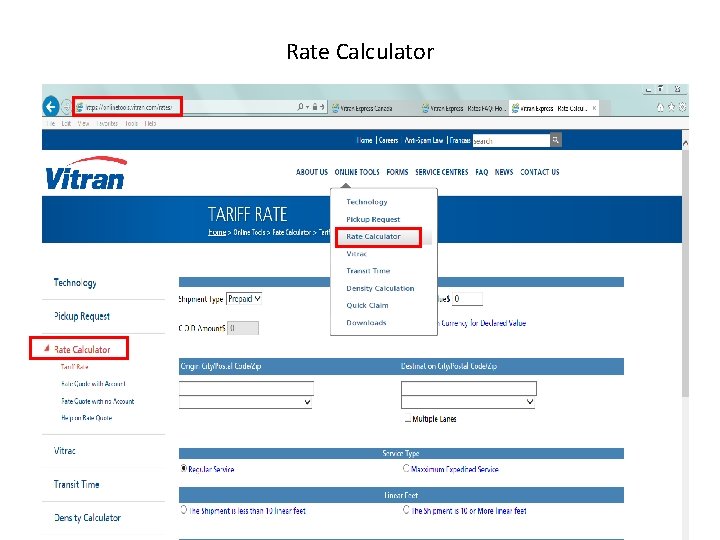Select Rate Calculator in the dropdown menu
720x540 pixels.
(373, 236)
